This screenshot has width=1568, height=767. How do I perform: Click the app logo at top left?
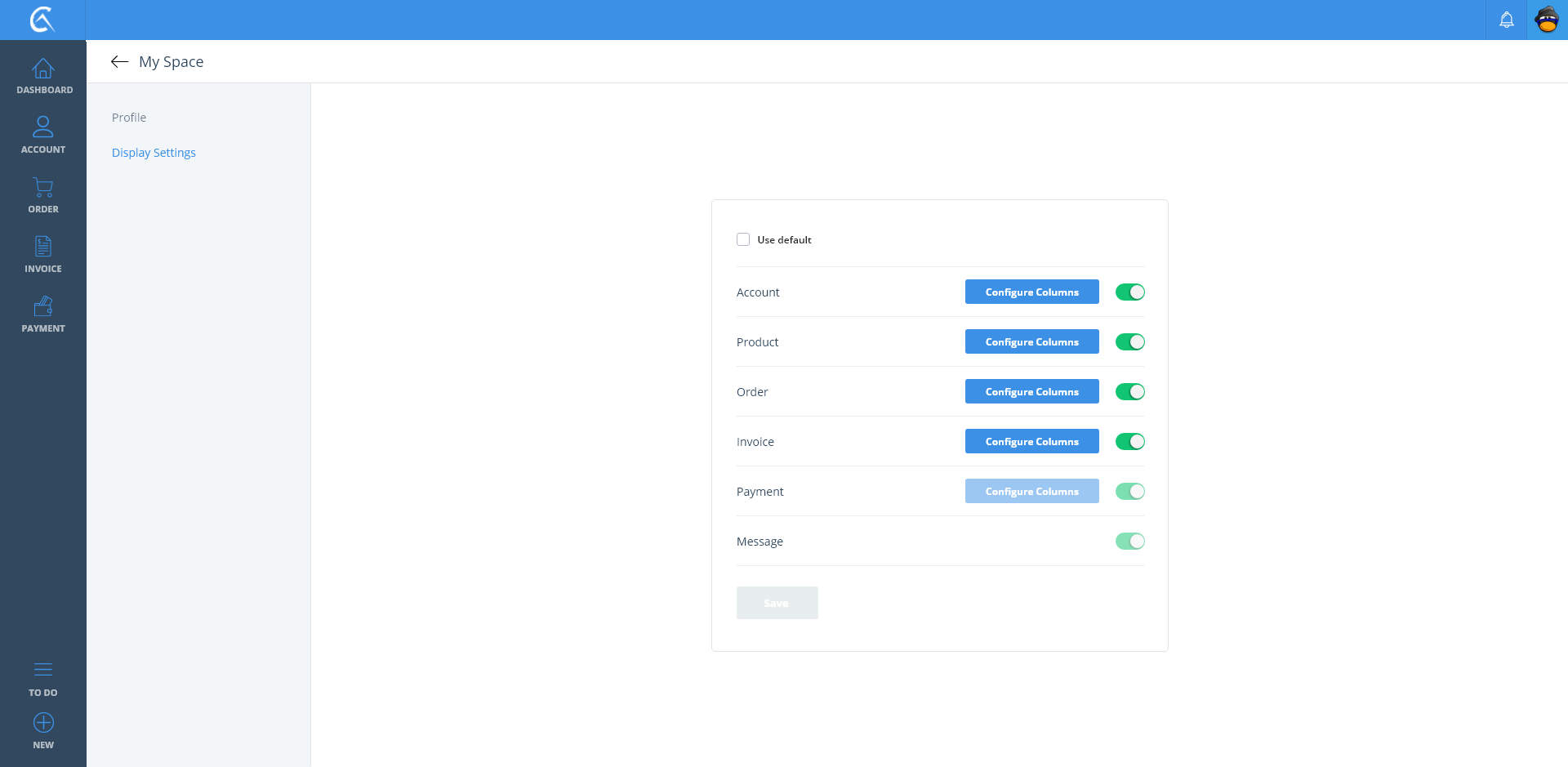(x=42, y=20)
